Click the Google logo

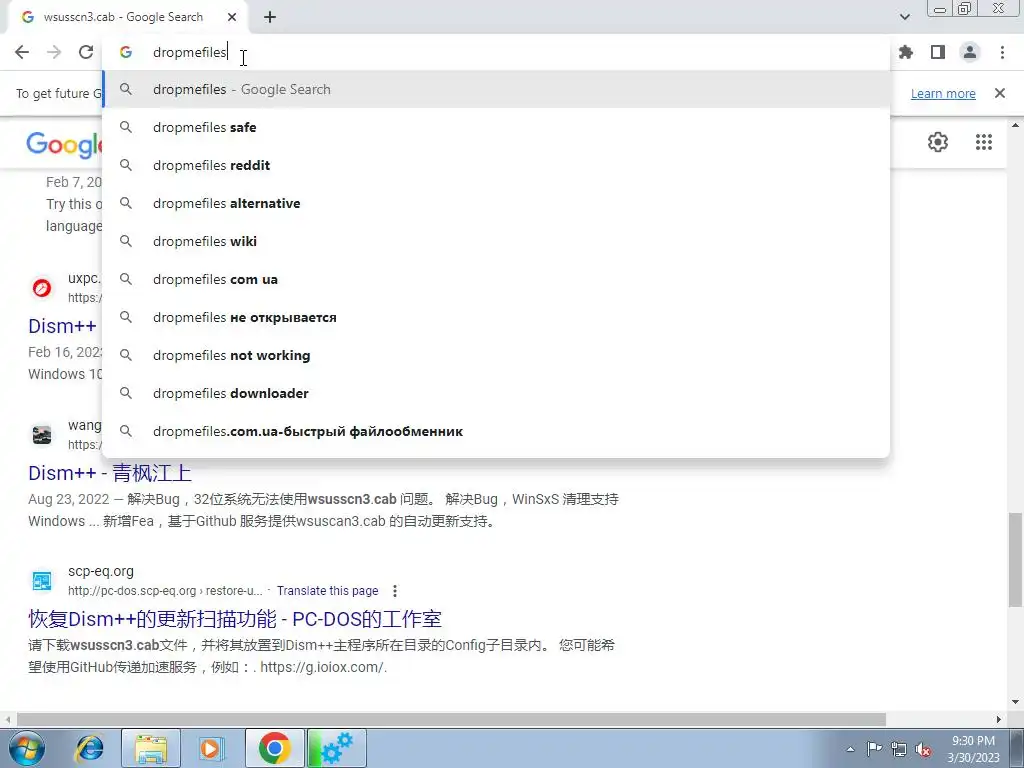click(64, 145)
